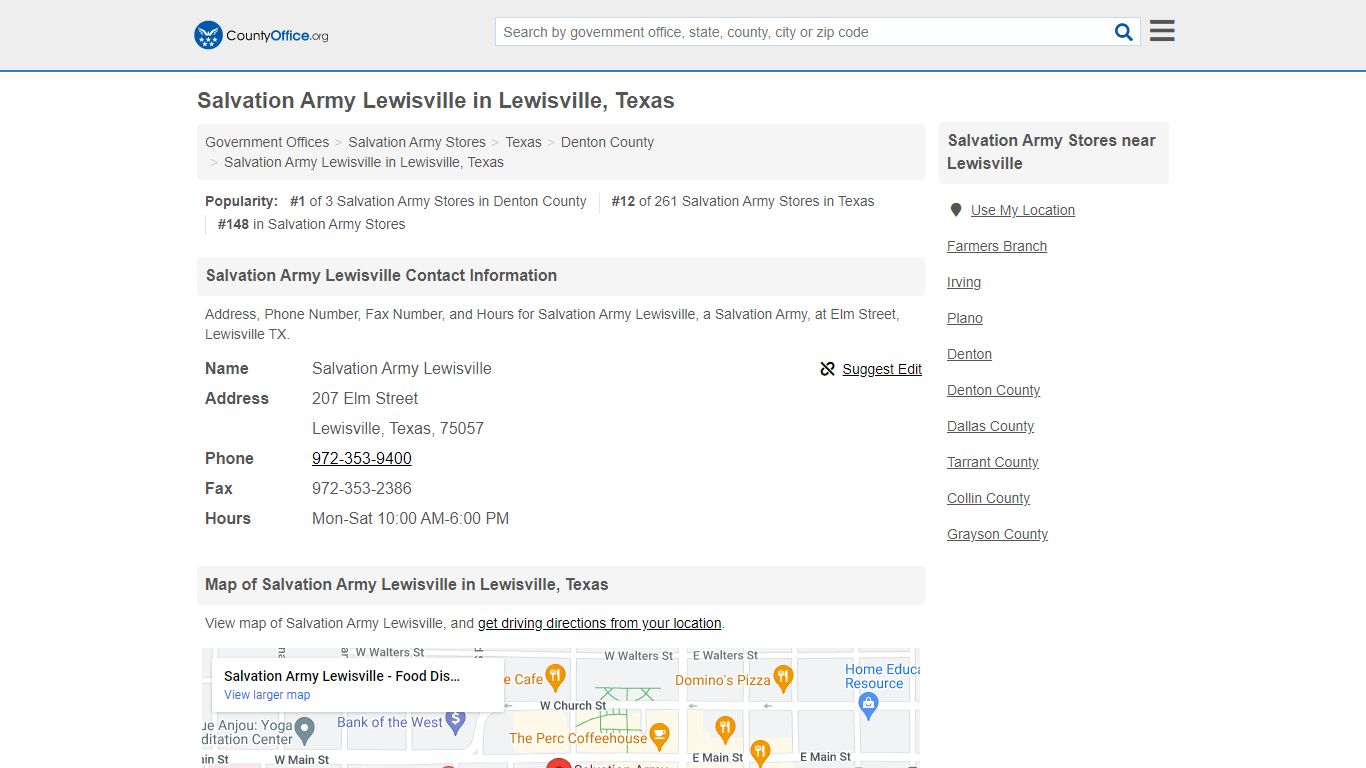Call phone number 972-353-9400

pos(362,458)
